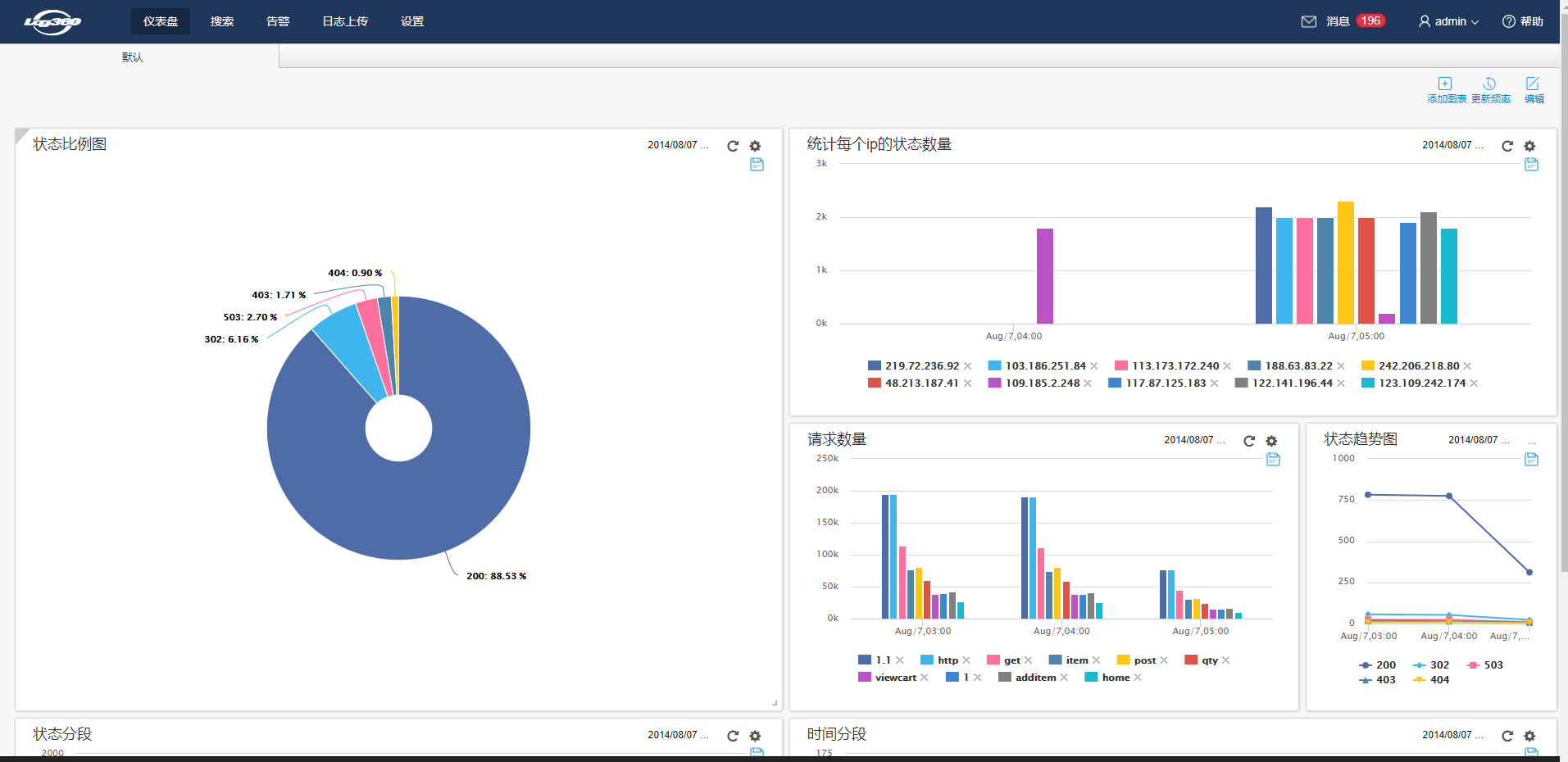Refresh the 状态分段 chart
This screenshot has width=1568, height=762.
[x=733, y=736]
